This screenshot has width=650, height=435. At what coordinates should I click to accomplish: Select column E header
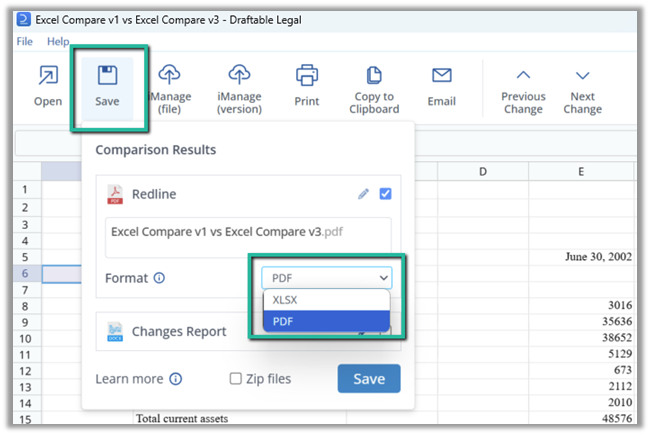(581, 171)
